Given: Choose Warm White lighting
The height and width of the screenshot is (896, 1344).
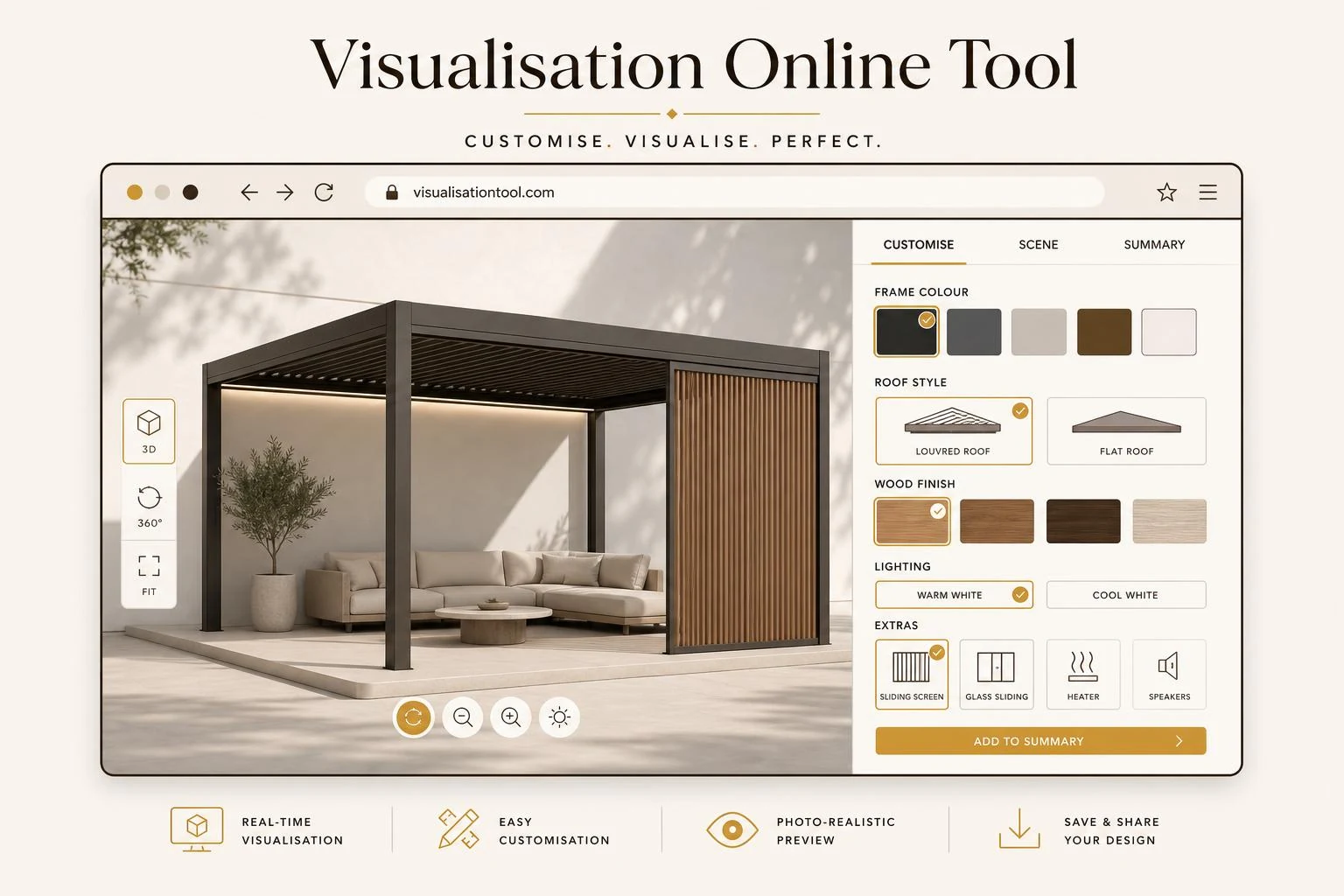Looking at the screenshot, I should pyautogui.click(x=954, y=595).
